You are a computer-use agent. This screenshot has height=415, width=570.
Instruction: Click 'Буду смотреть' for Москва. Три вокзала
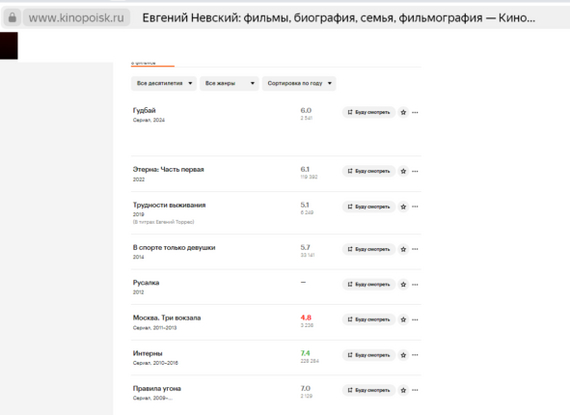(369, 319)
